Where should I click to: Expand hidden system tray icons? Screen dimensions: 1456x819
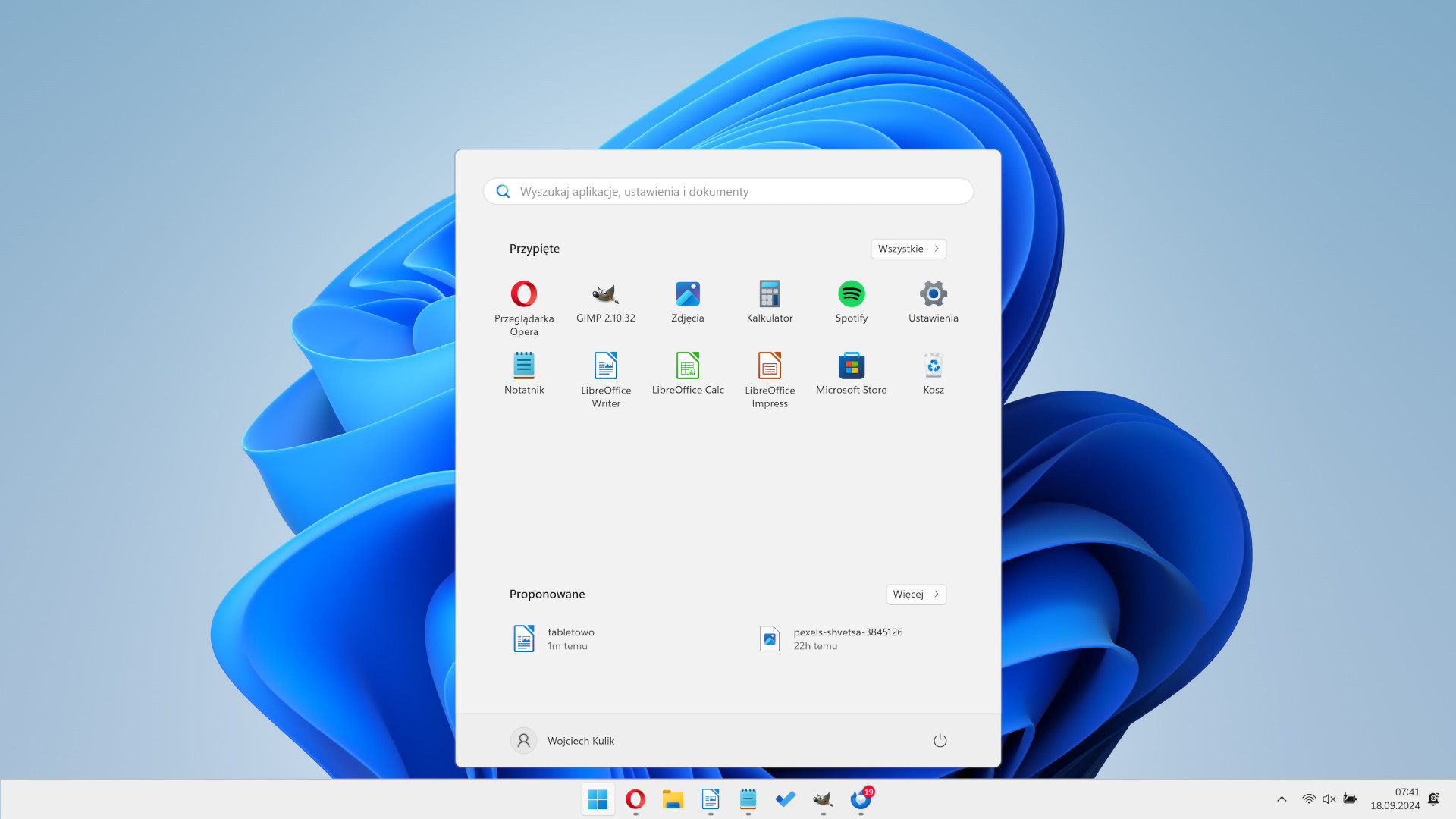(1282, 799)
